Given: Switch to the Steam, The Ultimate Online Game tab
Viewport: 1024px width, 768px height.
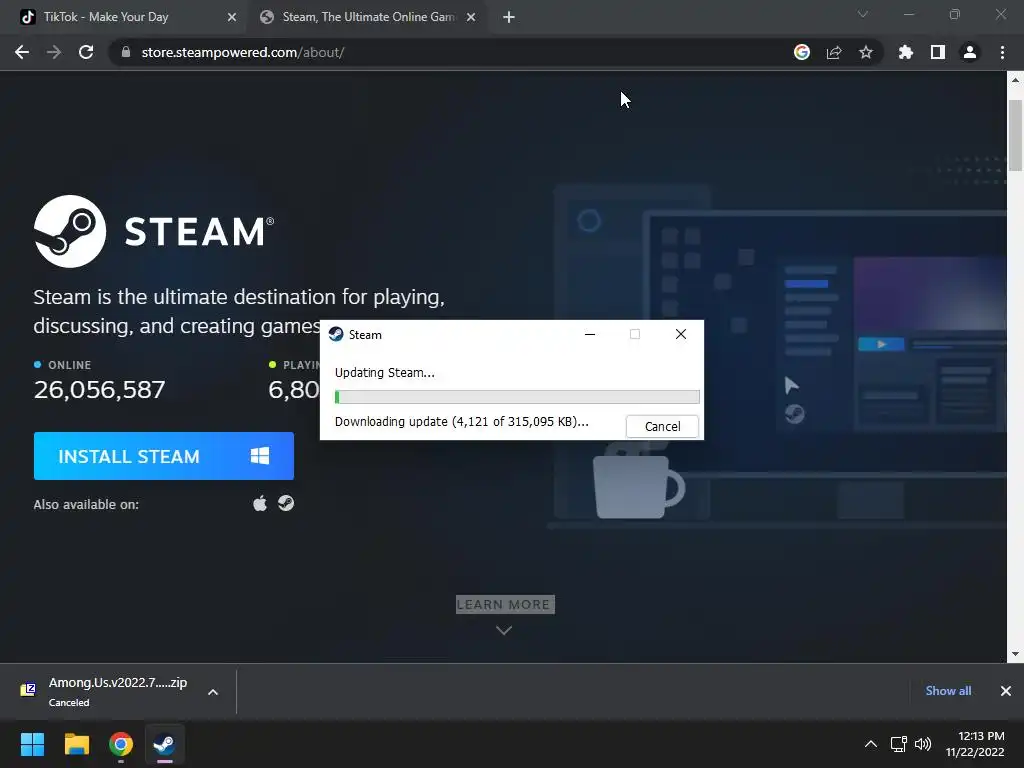Looking at the screenshot, I should coord(368,17).
